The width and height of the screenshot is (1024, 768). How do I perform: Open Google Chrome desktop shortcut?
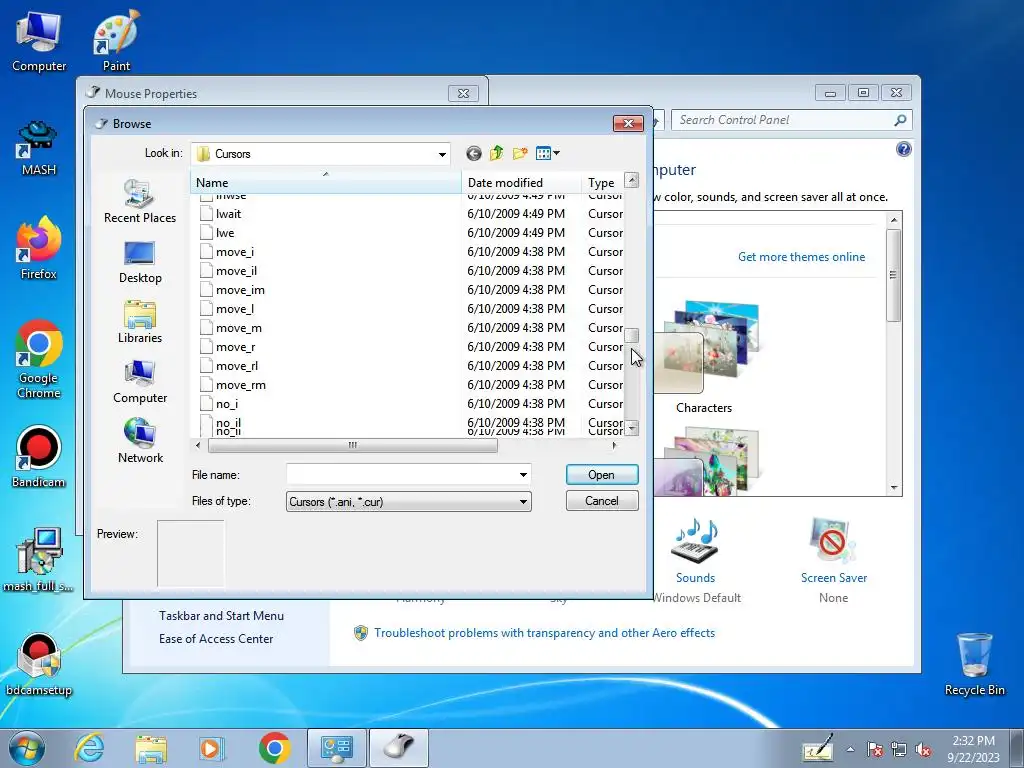39,359
